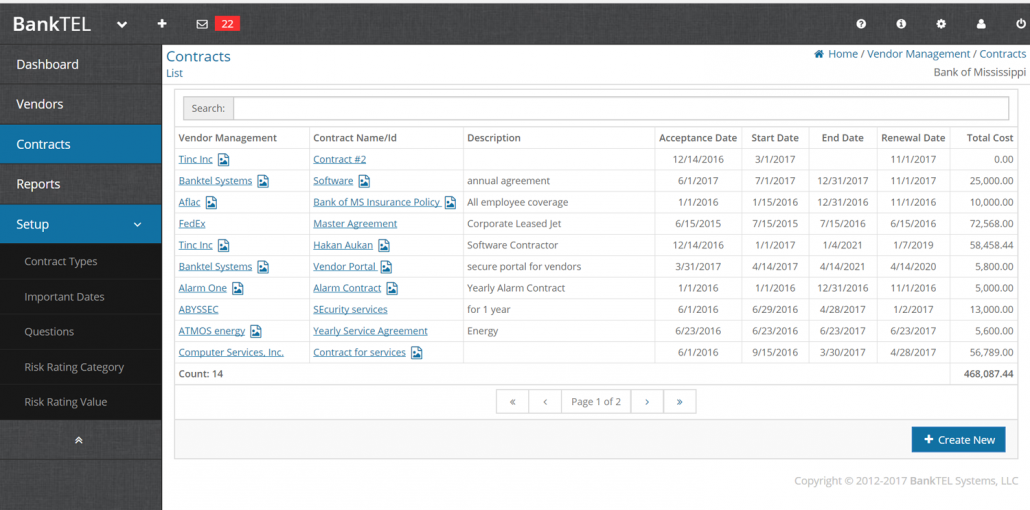Click the info circle icon

click(x=901, y=24)
